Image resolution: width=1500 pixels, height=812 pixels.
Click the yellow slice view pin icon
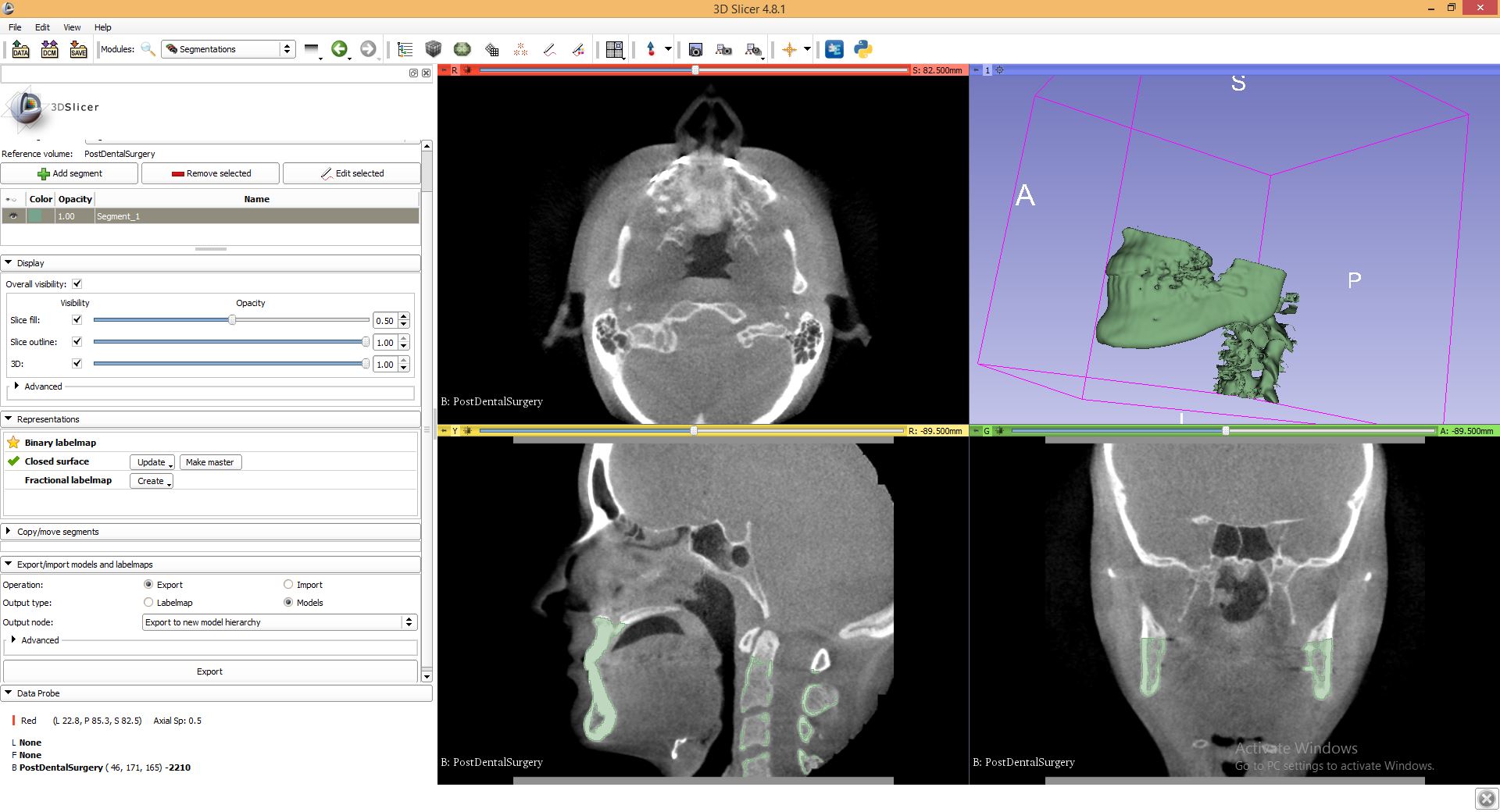pos(443,431)
